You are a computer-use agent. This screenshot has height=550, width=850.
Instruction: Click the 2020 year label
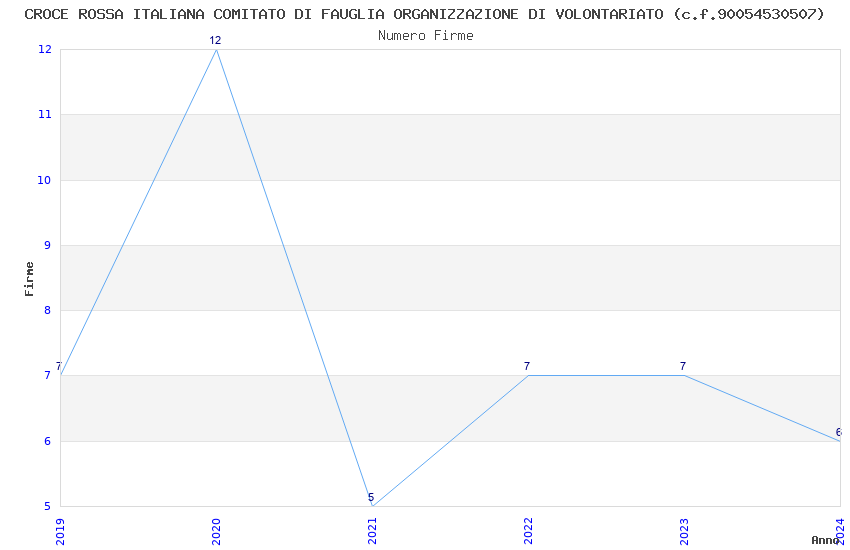pos(216,532)
